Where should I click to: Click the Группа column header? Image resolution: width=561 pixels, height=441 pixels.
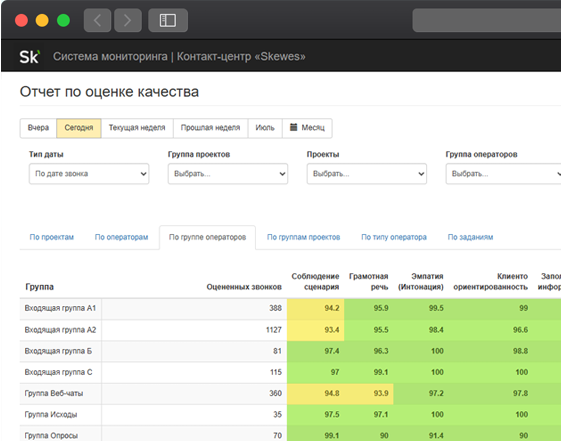click(x=40, y=287)
